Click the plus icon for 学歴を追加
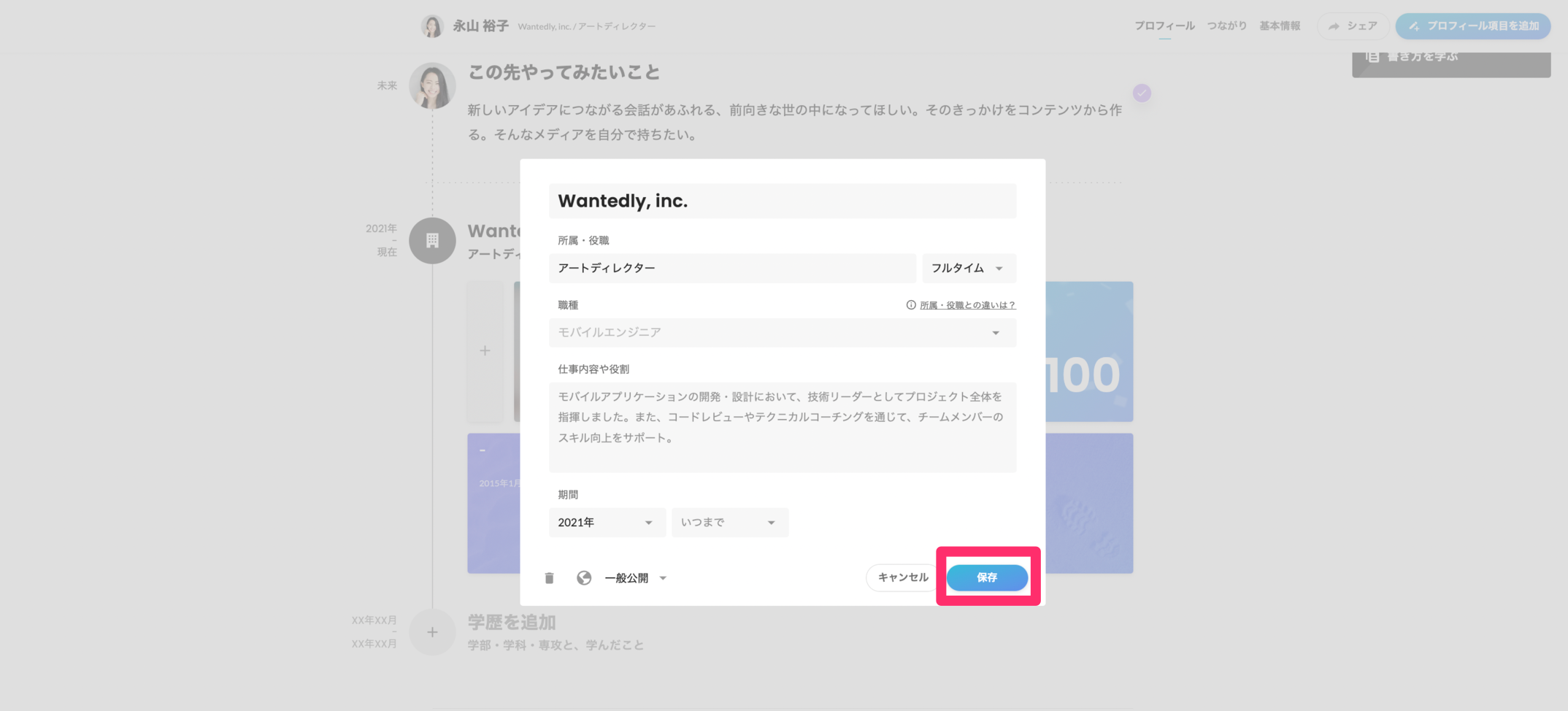This screenshot has width=1568, height=711. (x=432, y=632)
